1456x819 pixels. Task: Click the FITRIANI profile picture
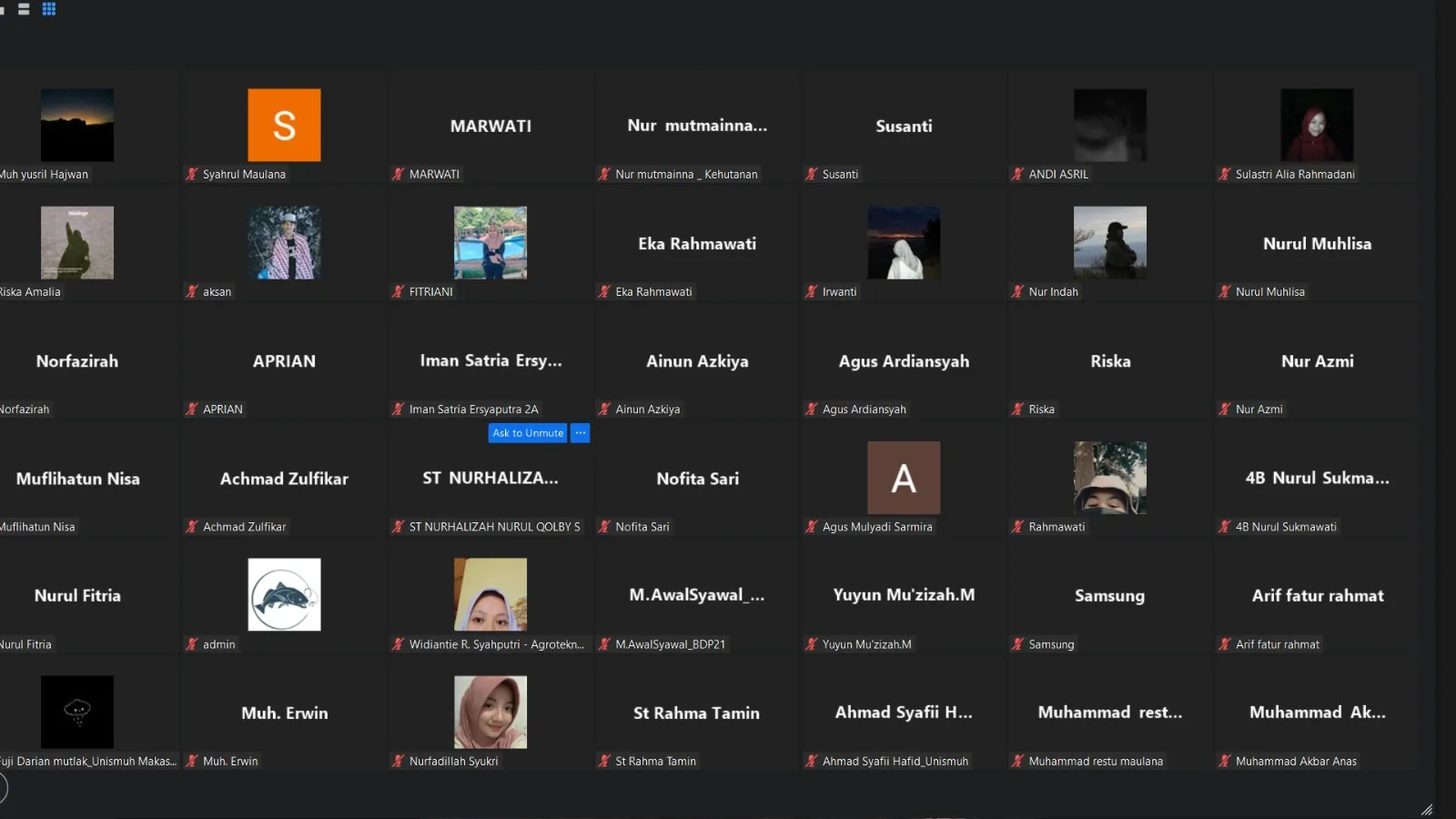tap(490, 242)
